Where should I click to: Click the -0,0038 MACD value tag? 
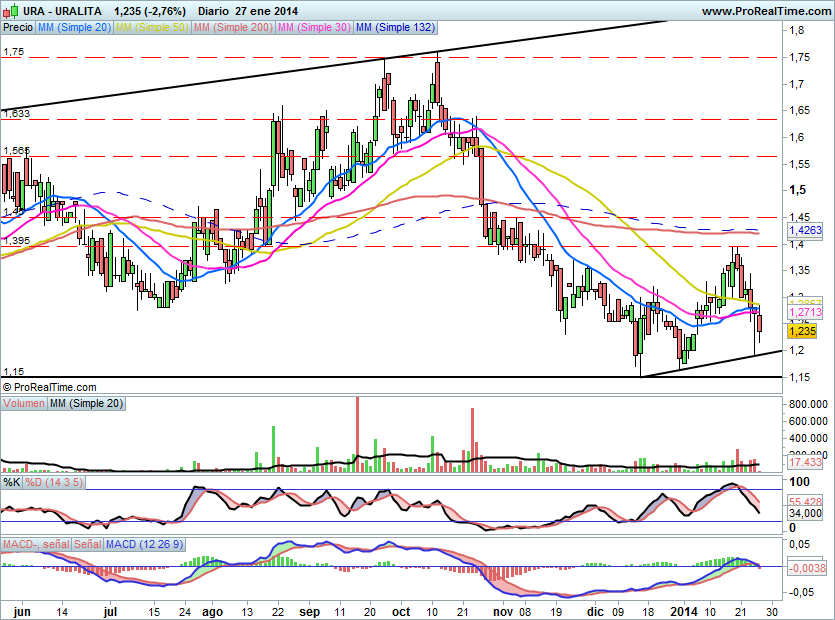[806, 567]
